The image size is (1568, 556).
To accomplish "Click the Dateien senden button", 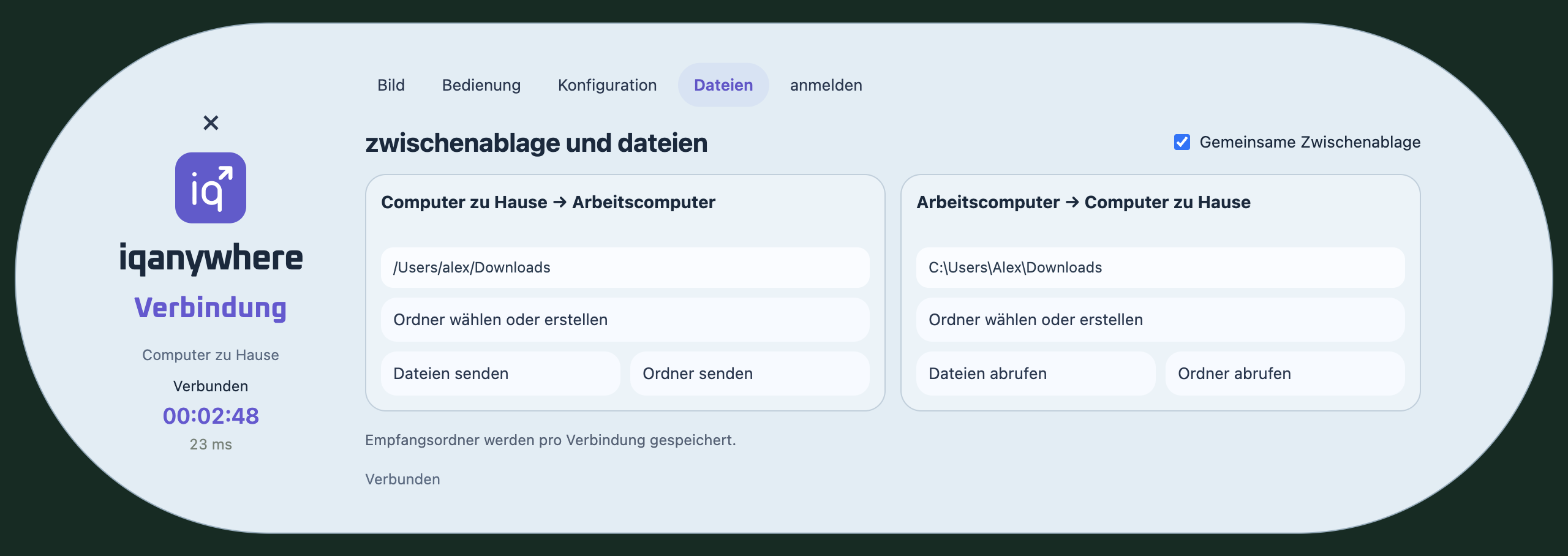I will (x=500, y=374).
